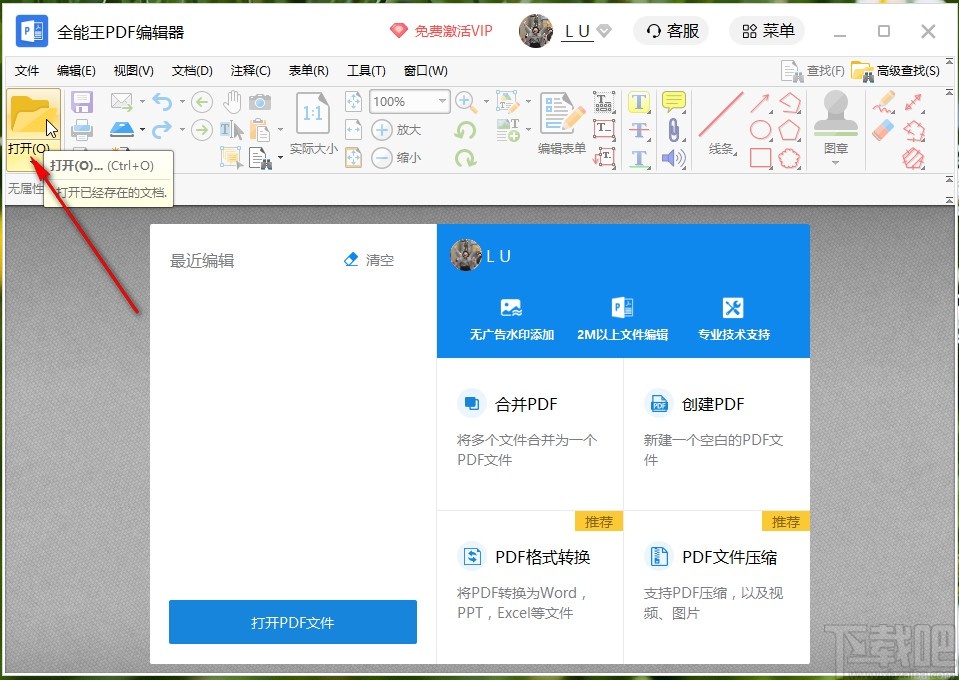Open the 文档(D) menu
959x680 pixels.
tap(192, 71)
